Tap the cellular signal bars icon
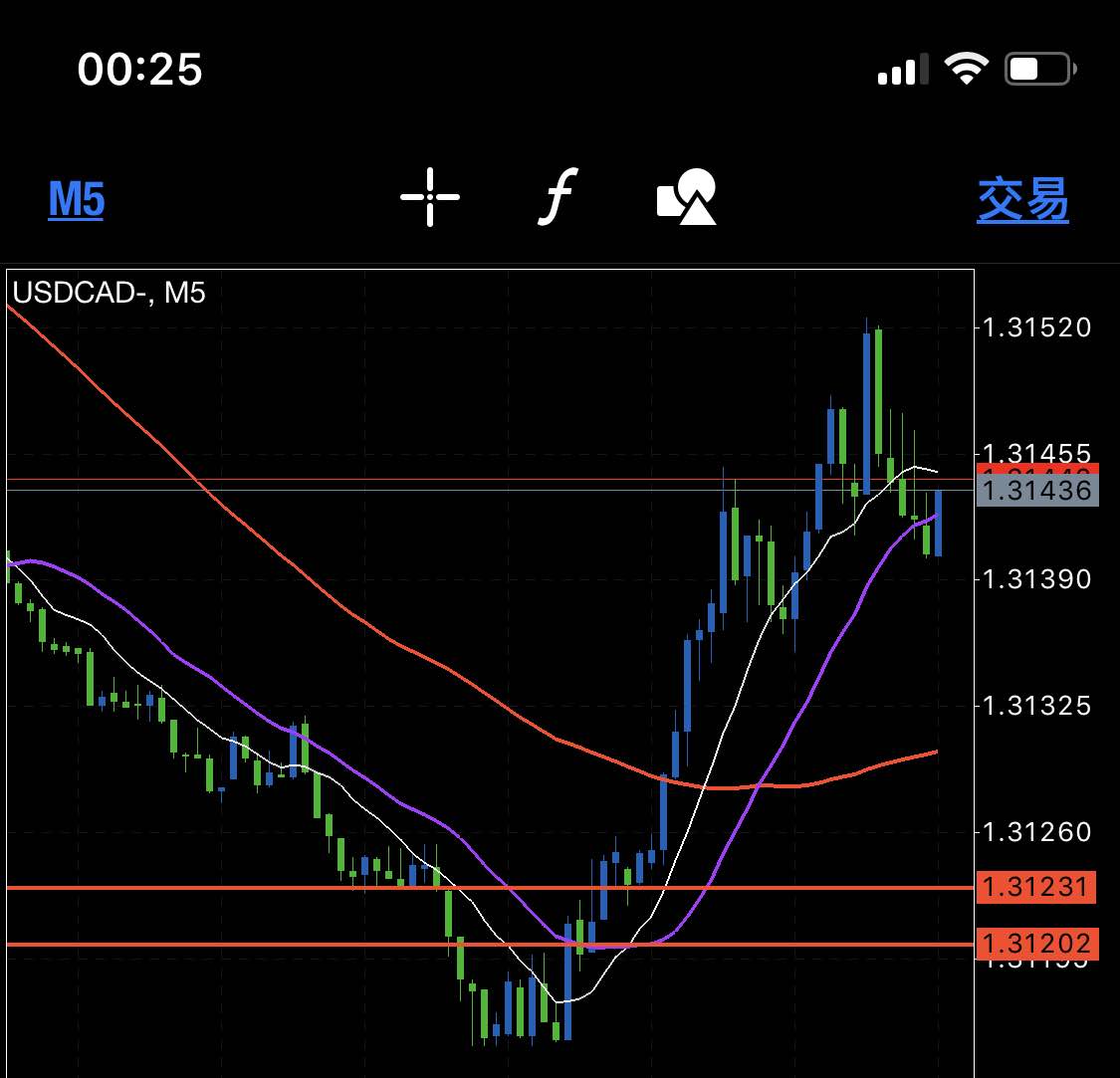Image resolution: width=1120 pixels, height=1078 pixels. pos(903,70)
